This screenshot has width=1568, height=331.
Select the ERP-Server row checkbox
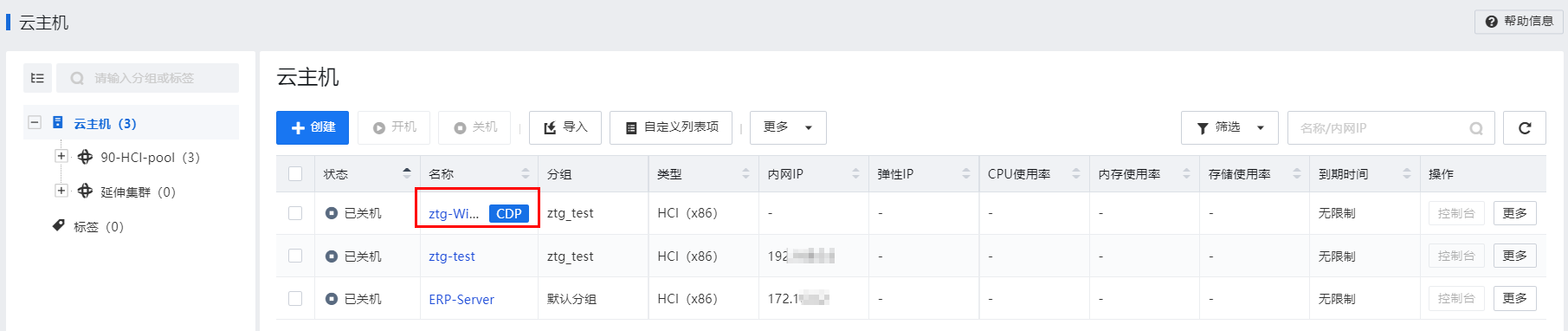pos(295,298)
